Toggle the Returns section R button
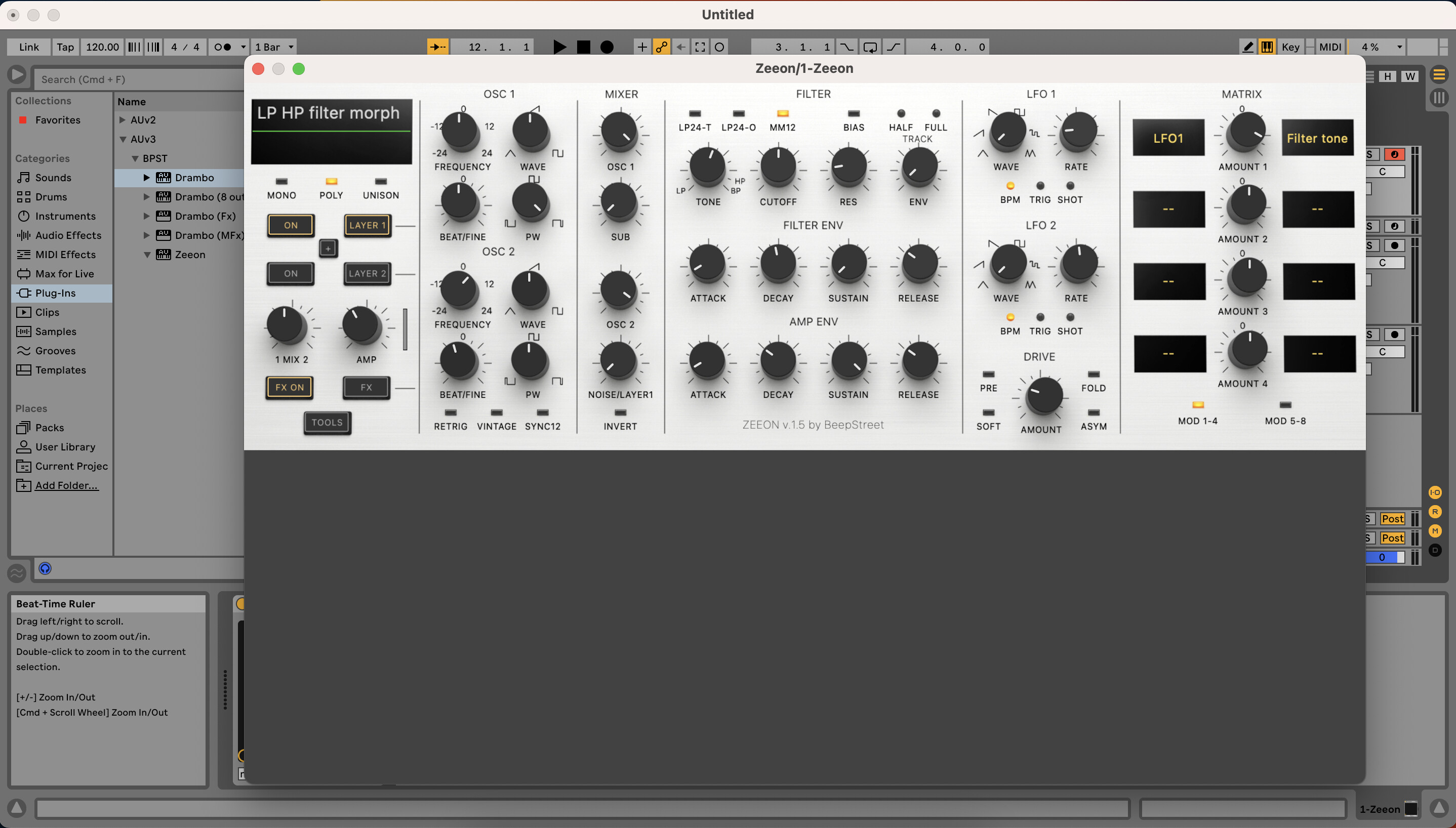 [x=1435, y=512]
